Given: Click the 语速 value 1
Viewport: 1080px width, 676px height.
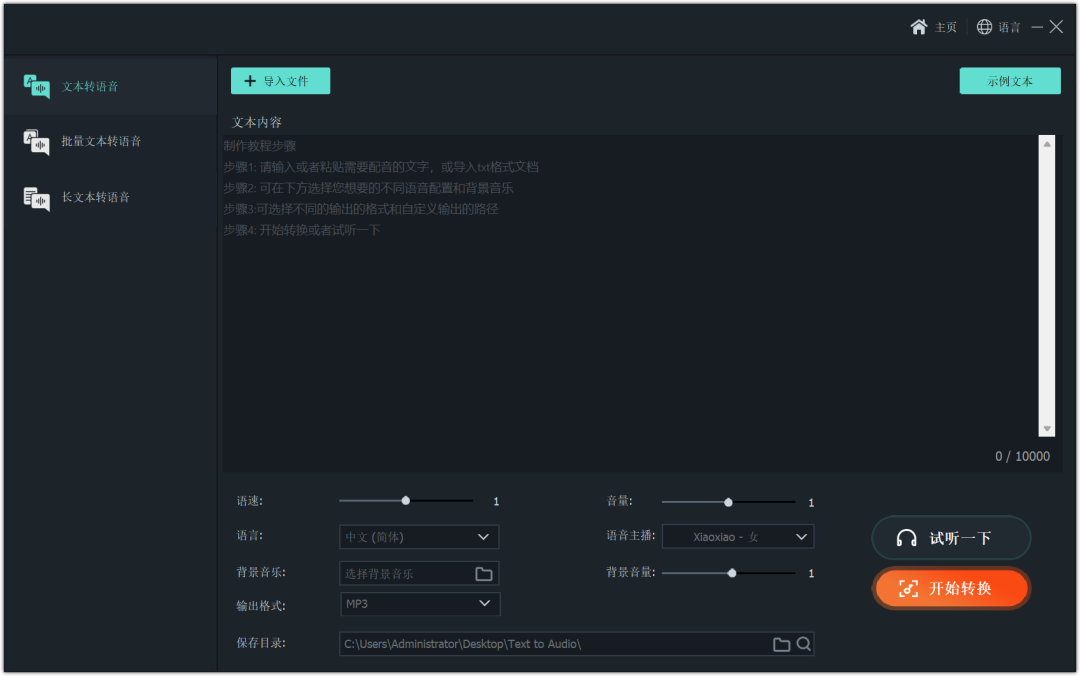Looking at the screenshot, I should 496,502.
